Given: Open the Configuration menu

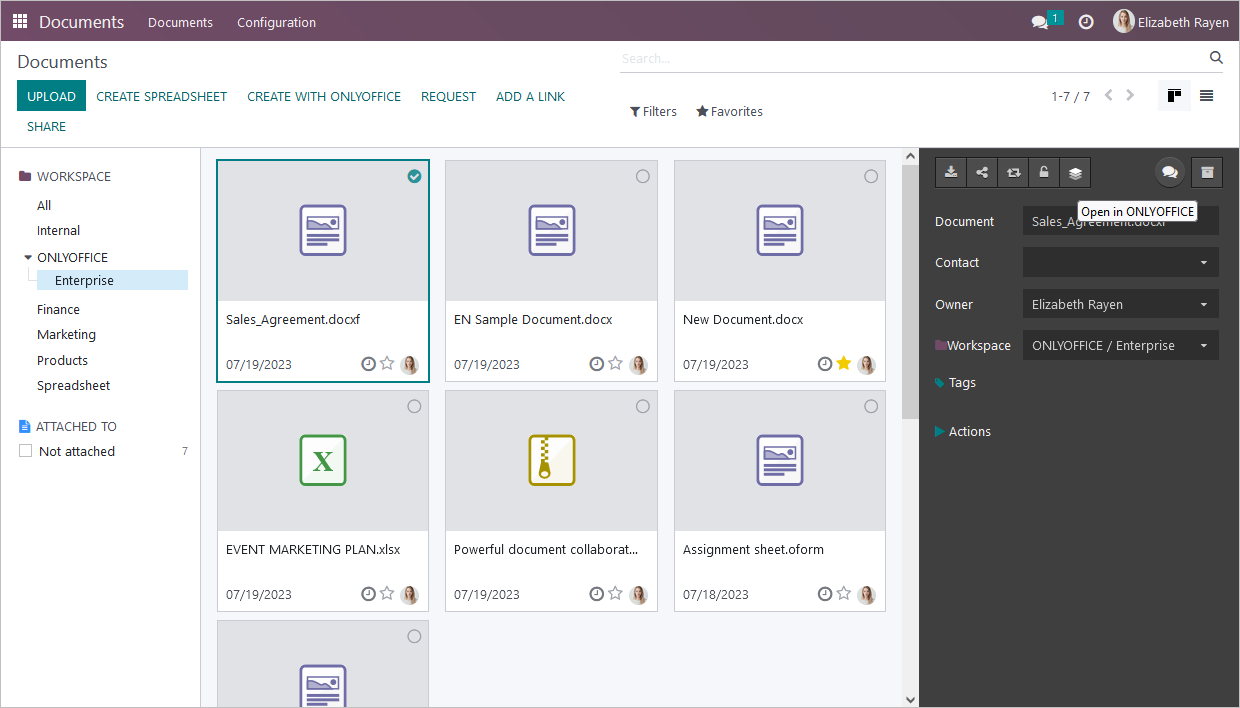Looking at the screenshot, I should [276, 22].
